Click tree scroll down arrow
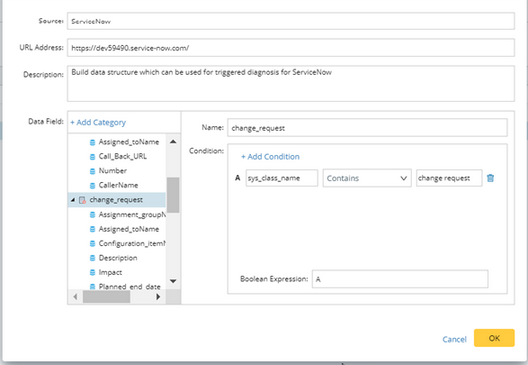 pos(173,281)
